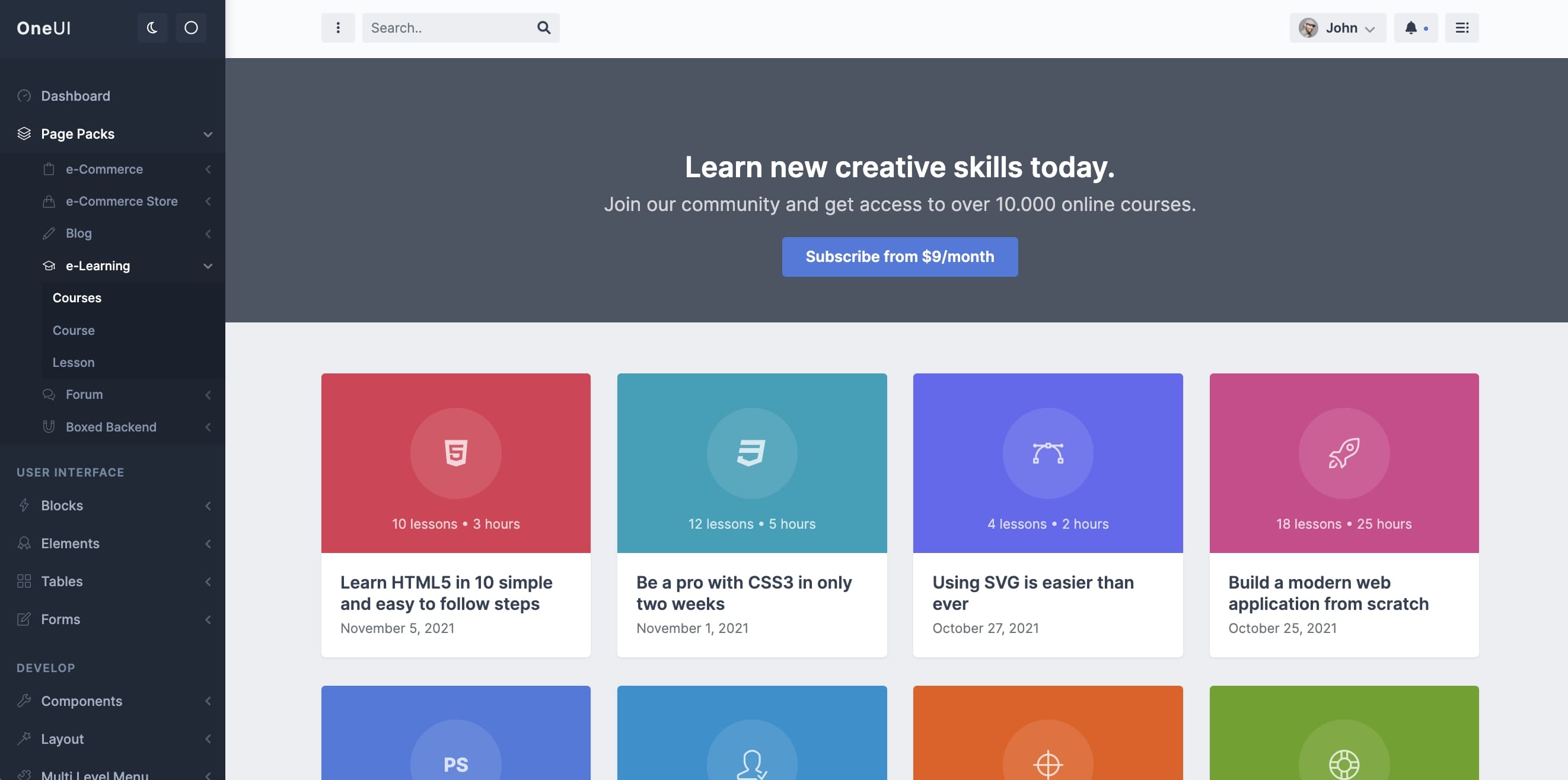This screenshot has height=780, width=1568.
Task: Click the Blog sidebar icon
Action: pyautogui.click(x=47, y=234)
